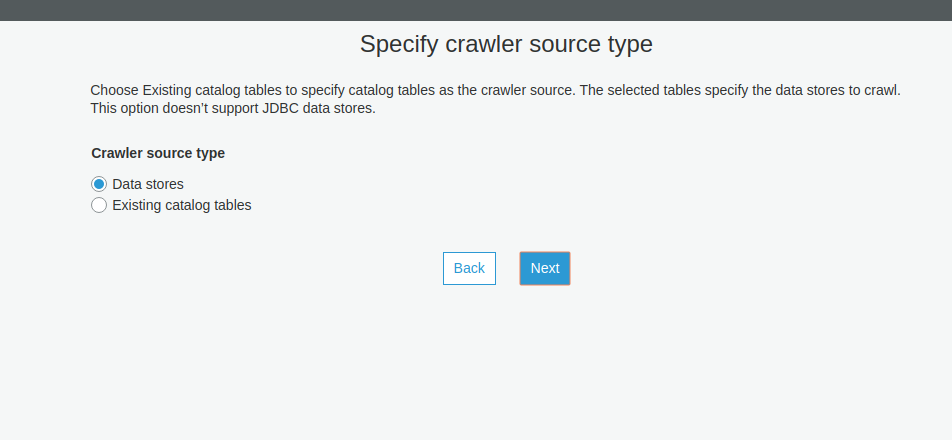Click the "Choose Existing catalog tables" description sentence
Viewport: 952px width, 440px height.
coord(332,90)
